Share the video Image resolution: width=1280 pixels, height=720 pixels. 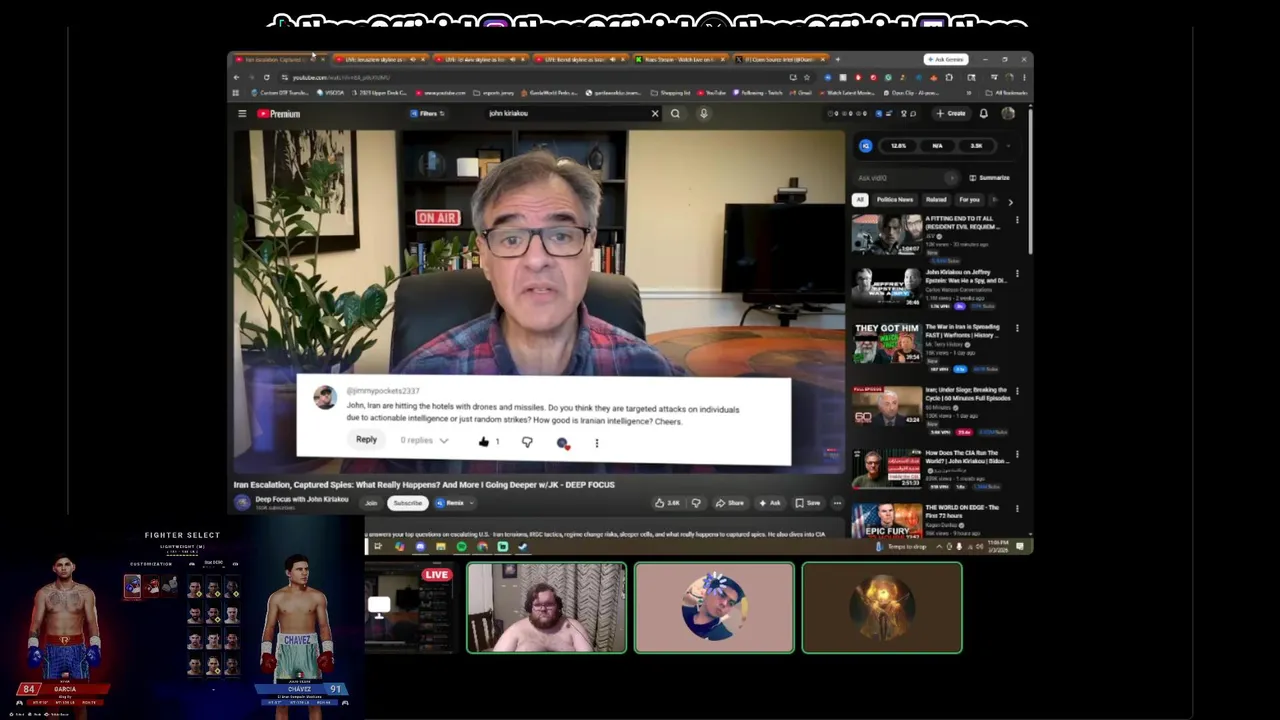click(730, 503)
